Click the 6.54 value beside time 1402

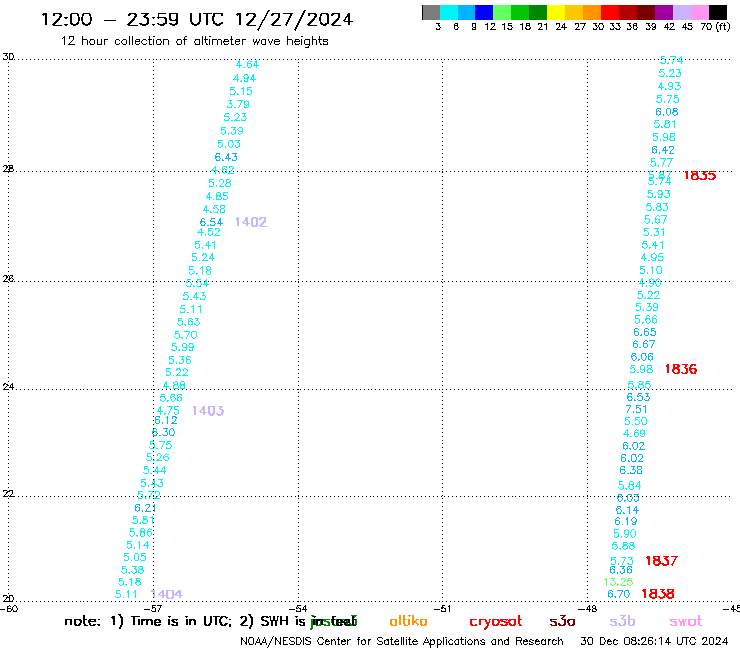tap(211, 222)
